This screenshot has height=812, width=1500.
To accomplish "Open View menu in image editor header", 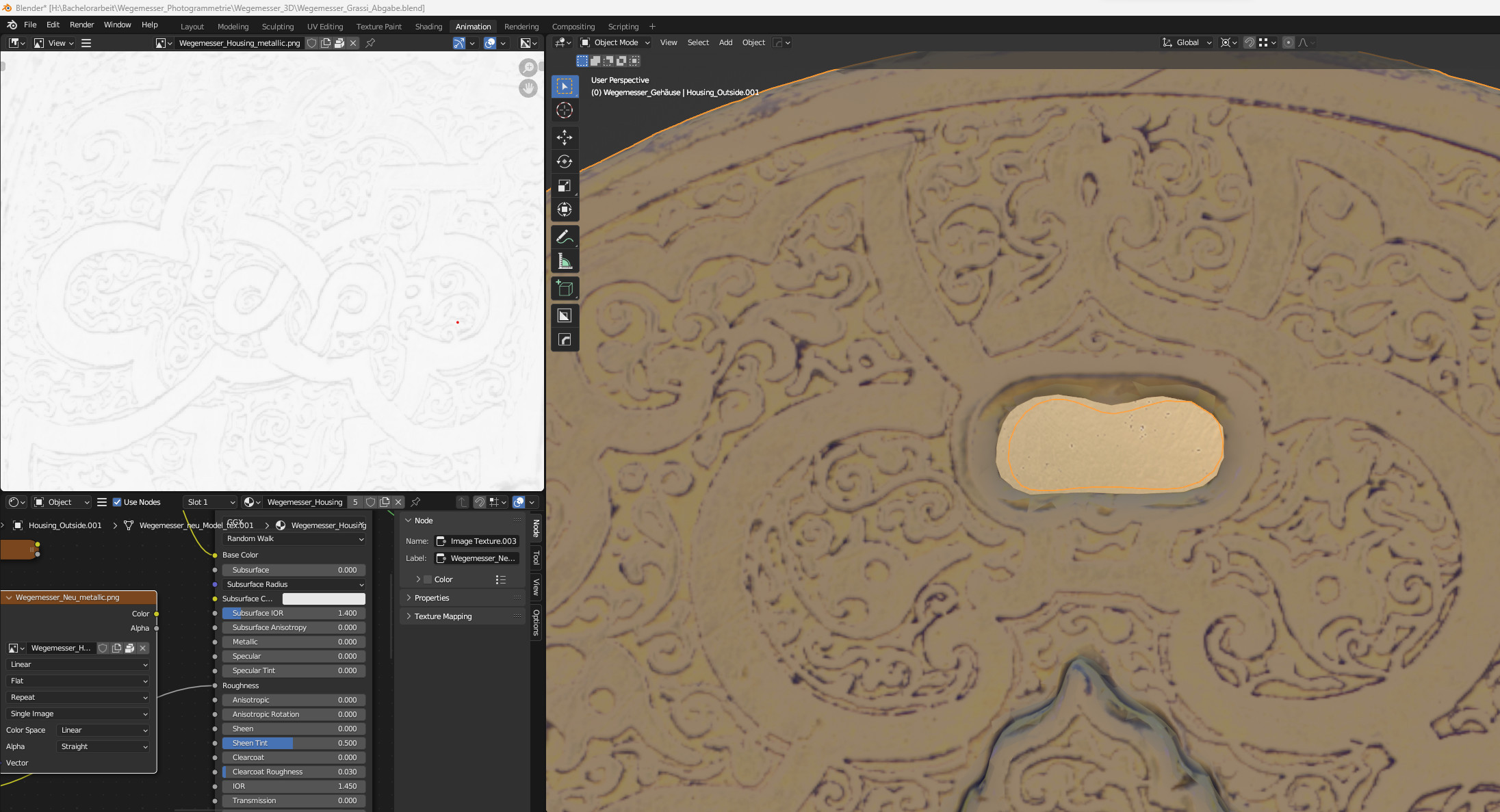I will (55, 43).
